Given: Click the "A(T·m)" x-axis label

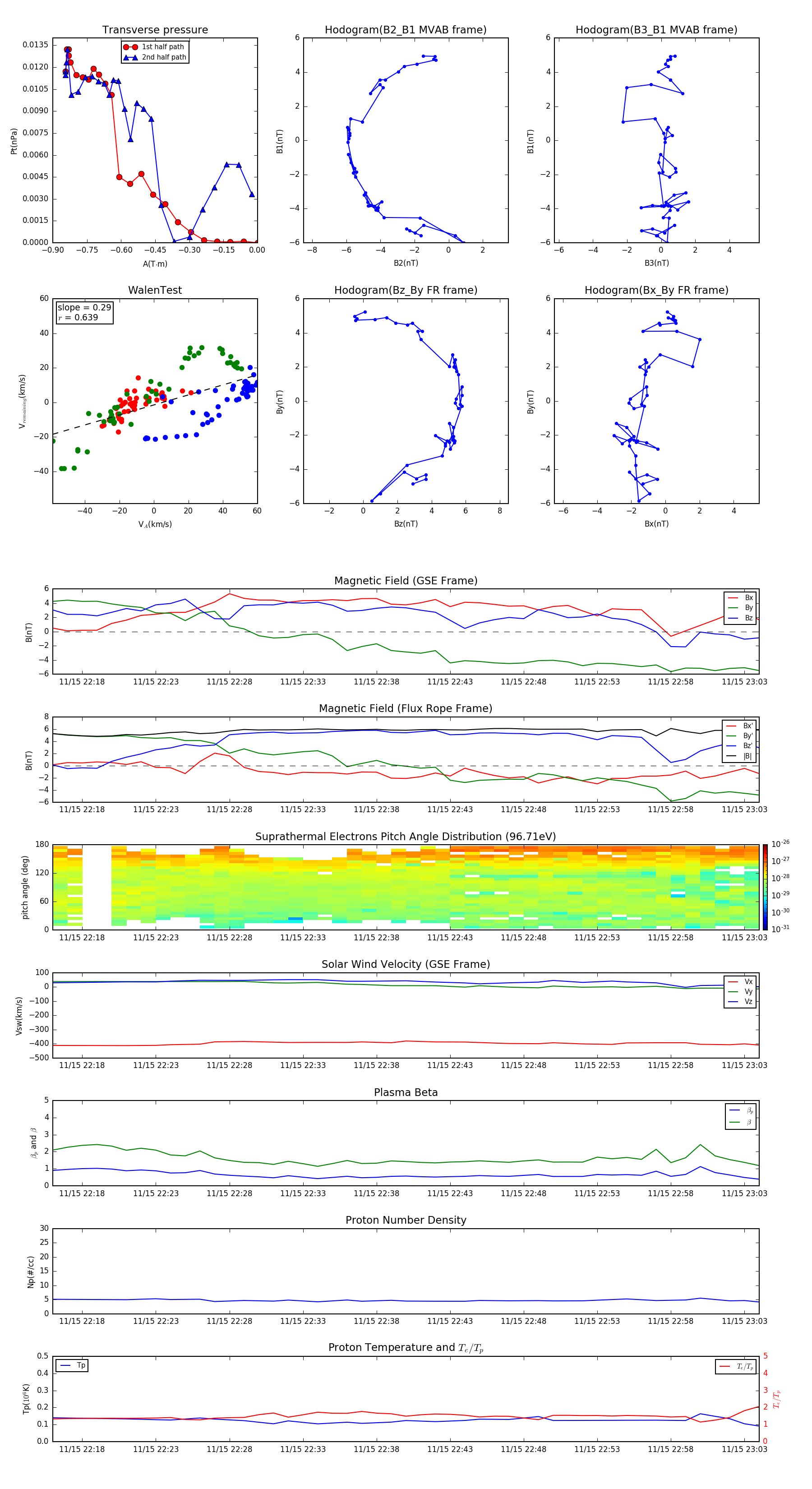Looking at the screenshot, I should point(155,264).
